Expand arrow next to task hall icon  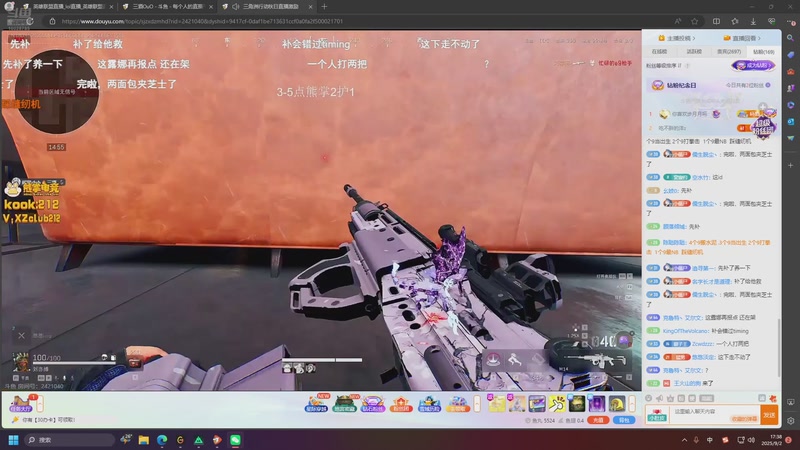(x=40, y=404)
